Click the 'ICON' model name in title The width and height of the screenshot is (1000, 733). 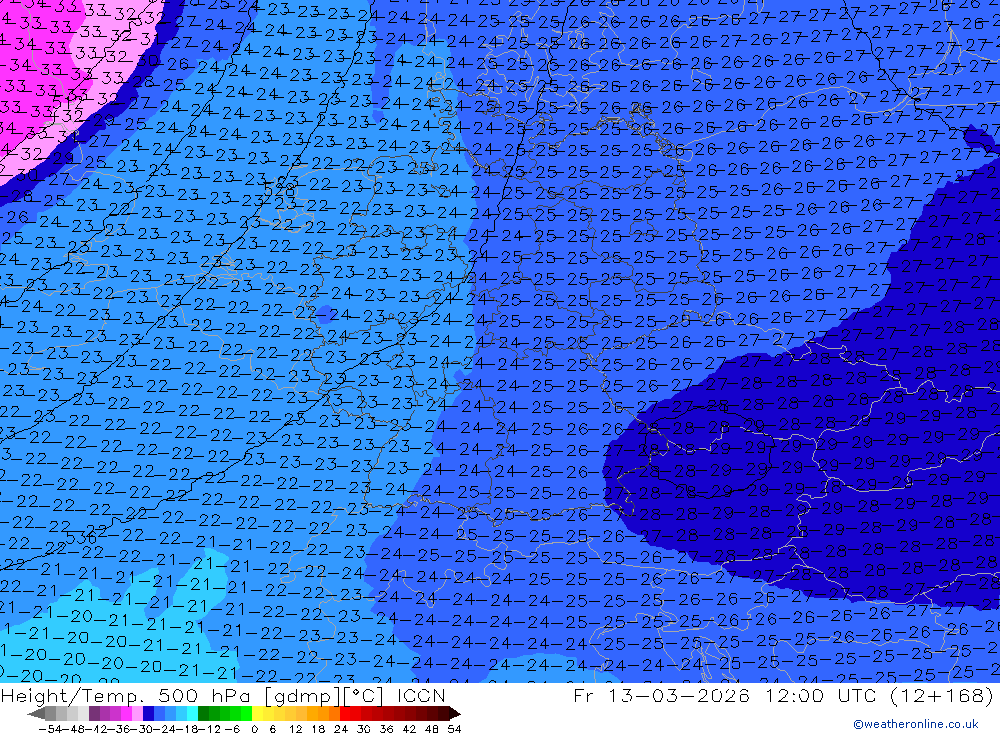click(x=421, y=695)
